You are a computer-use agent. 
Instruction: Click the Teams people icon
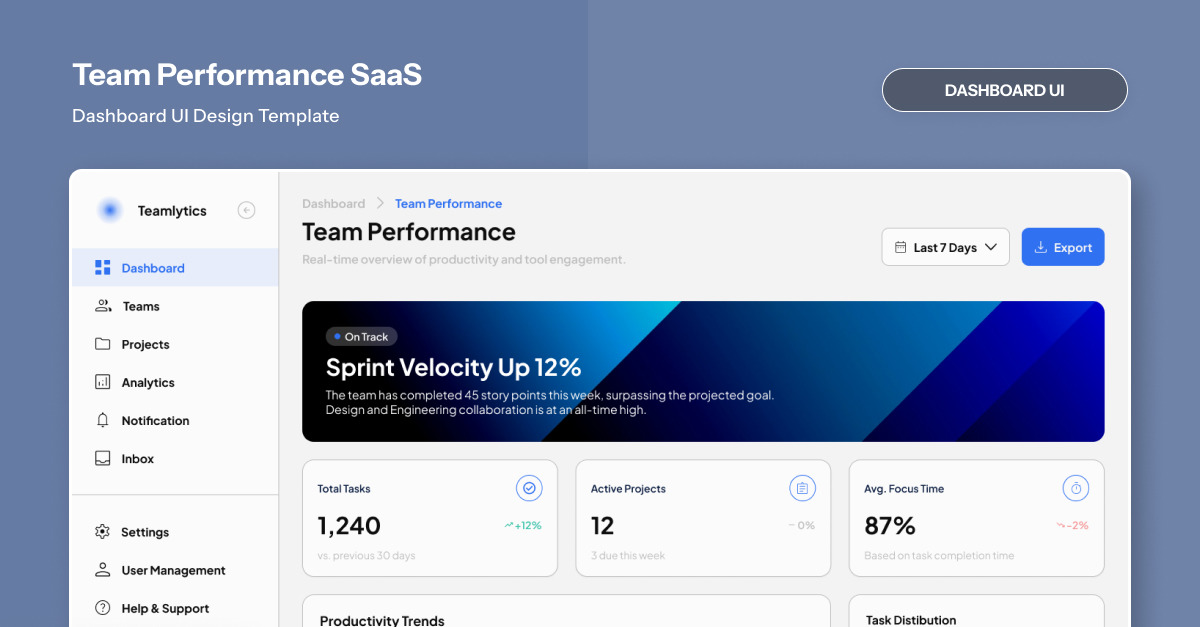103,306
